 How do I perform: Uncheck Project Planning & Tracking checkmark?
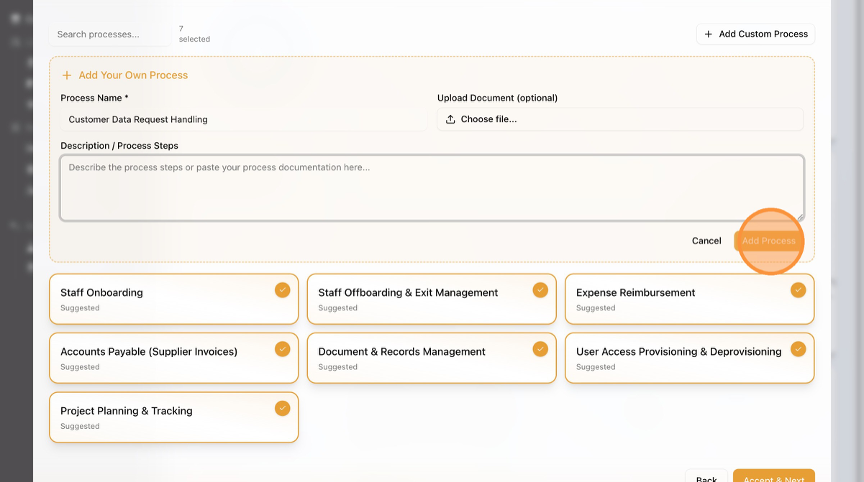282,408
